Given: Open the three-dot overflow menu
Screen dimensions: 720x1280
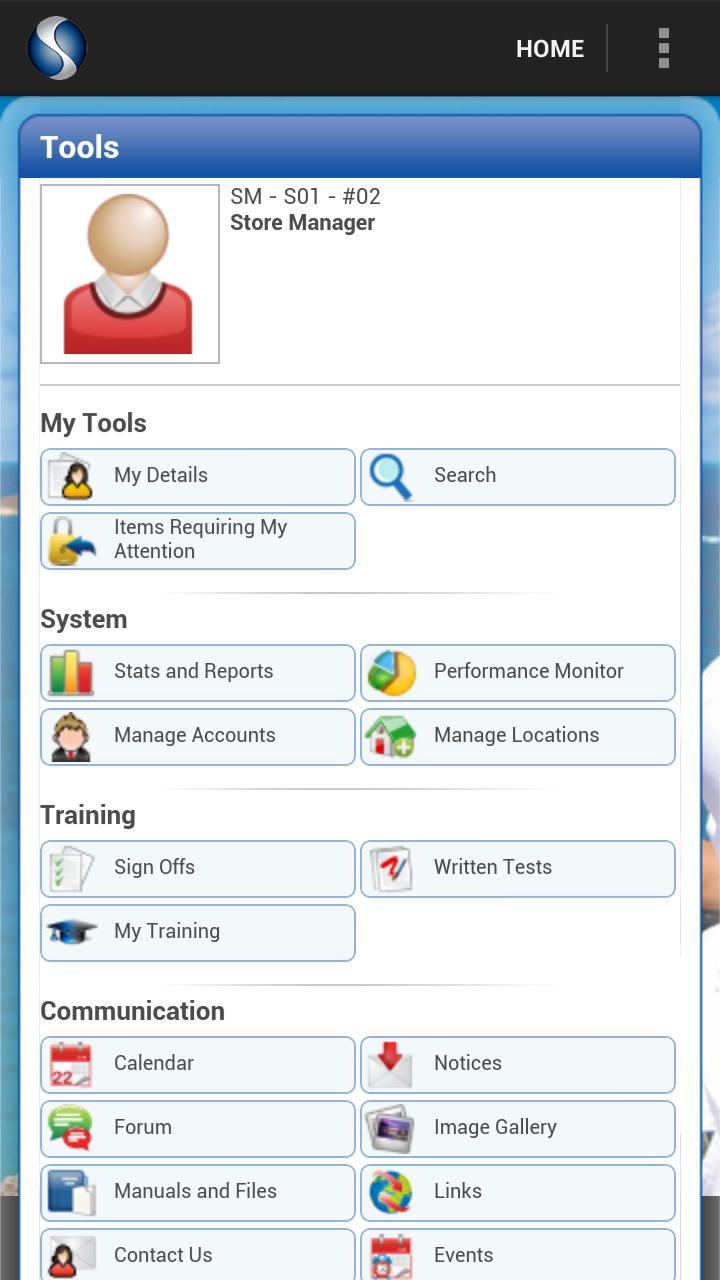Looking at the screenshot, I should tap(663, 48).
